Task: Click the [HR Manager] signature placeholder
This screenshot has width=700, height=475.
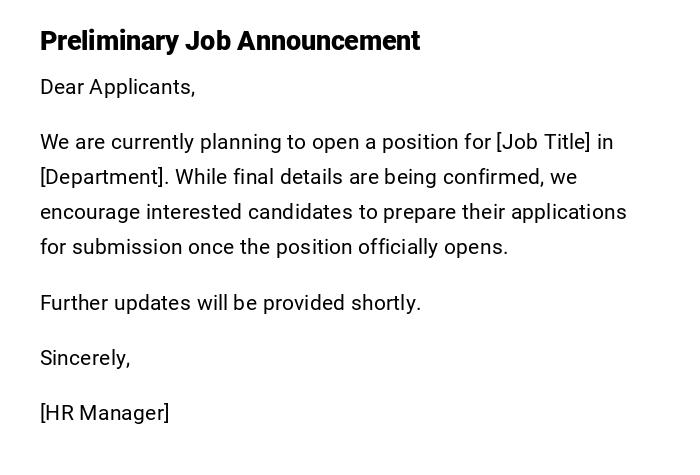Action: (105, 413)
